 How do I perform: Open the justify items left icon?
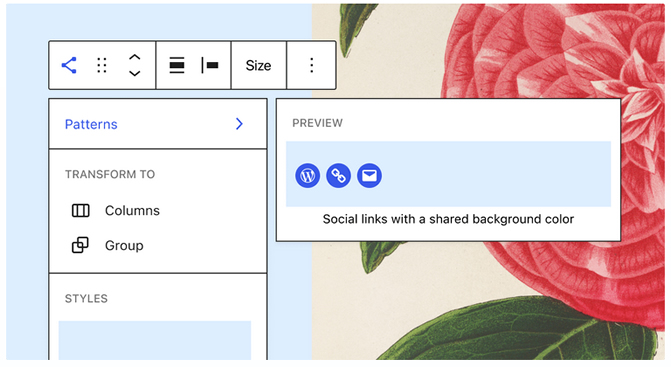(210, 65)
